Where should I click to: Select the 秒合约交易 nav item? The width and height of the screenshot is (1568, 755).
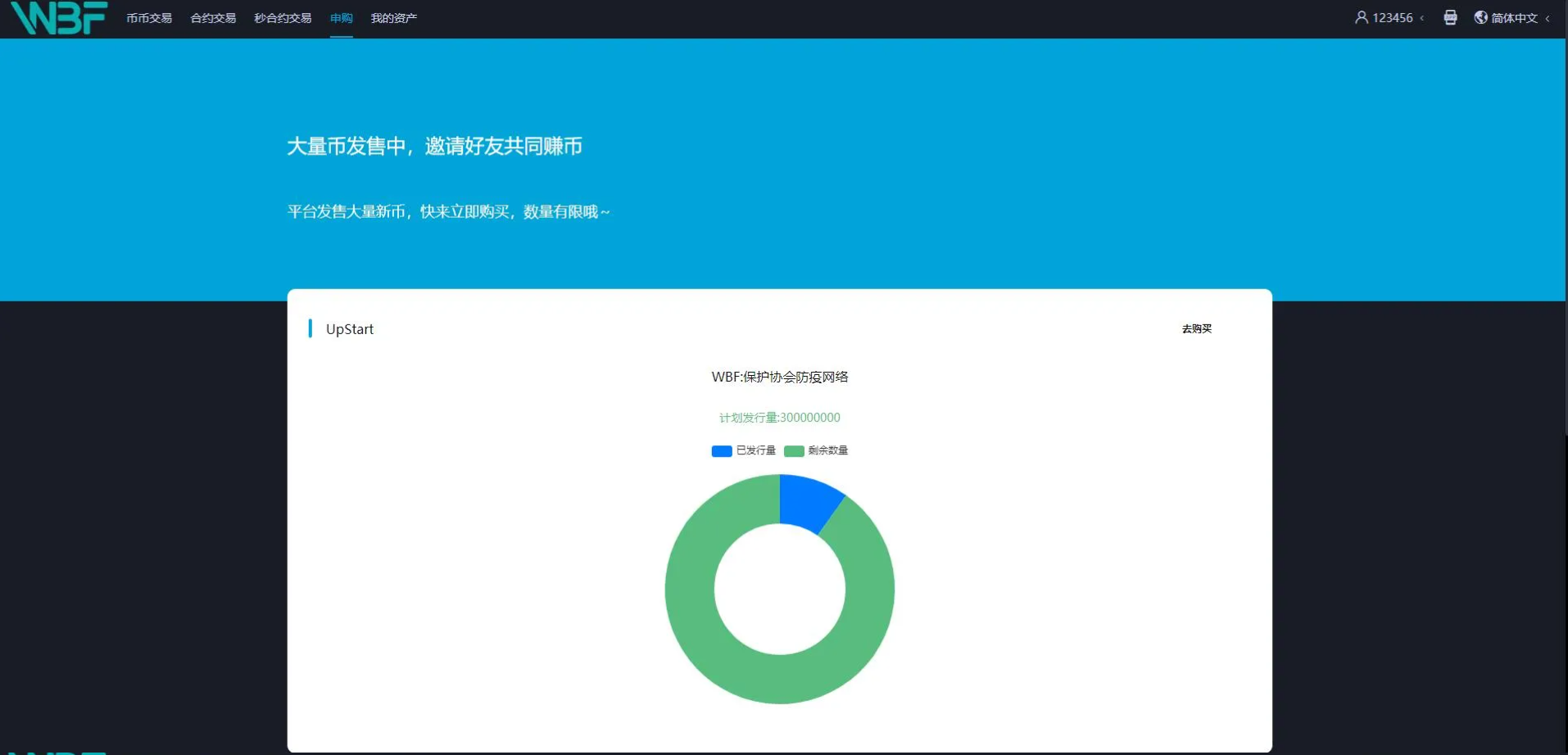pos(283,18)
